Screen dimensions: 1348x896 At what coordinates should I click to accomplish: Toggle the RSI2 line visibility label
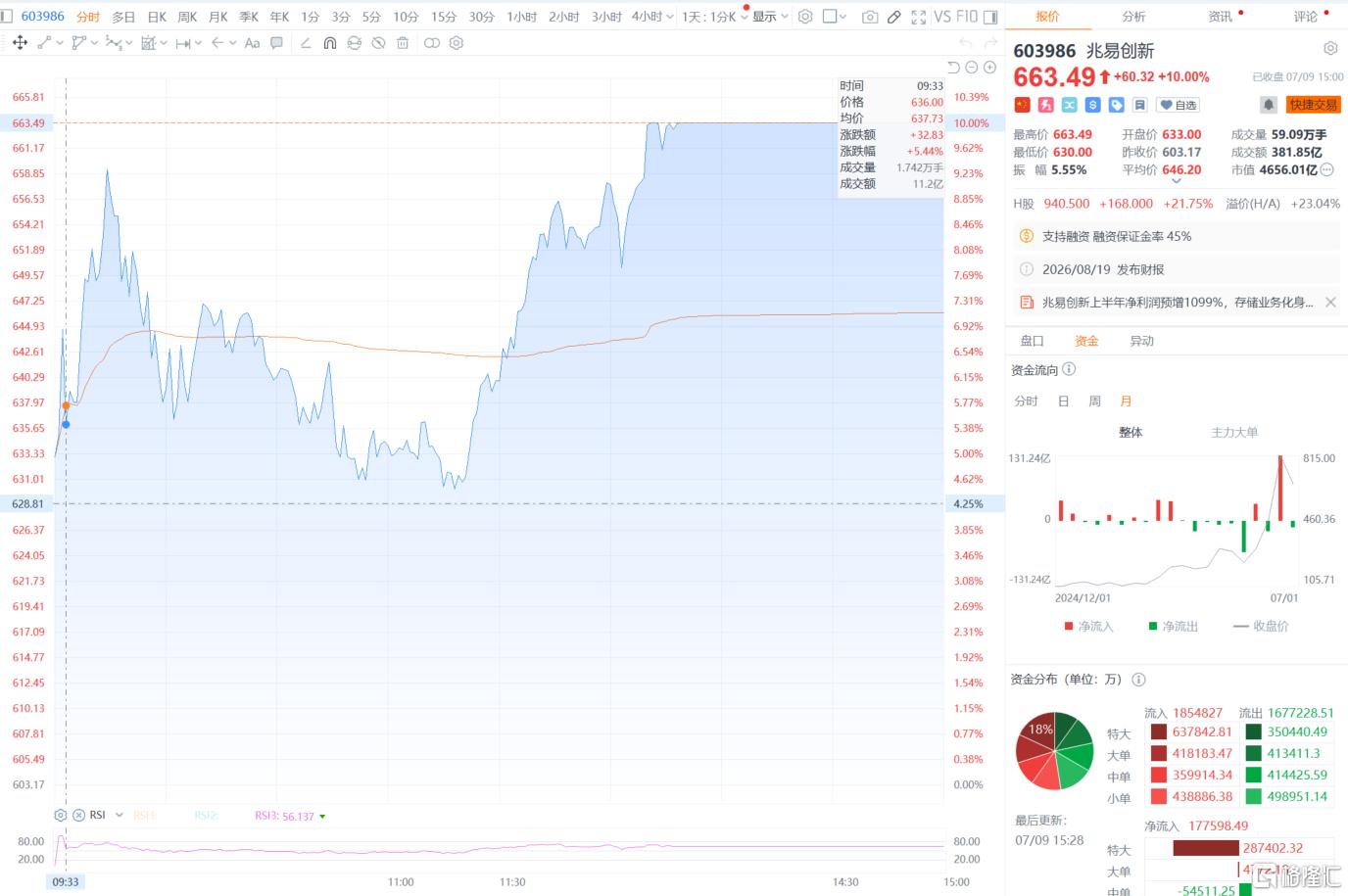coord(206,815)
